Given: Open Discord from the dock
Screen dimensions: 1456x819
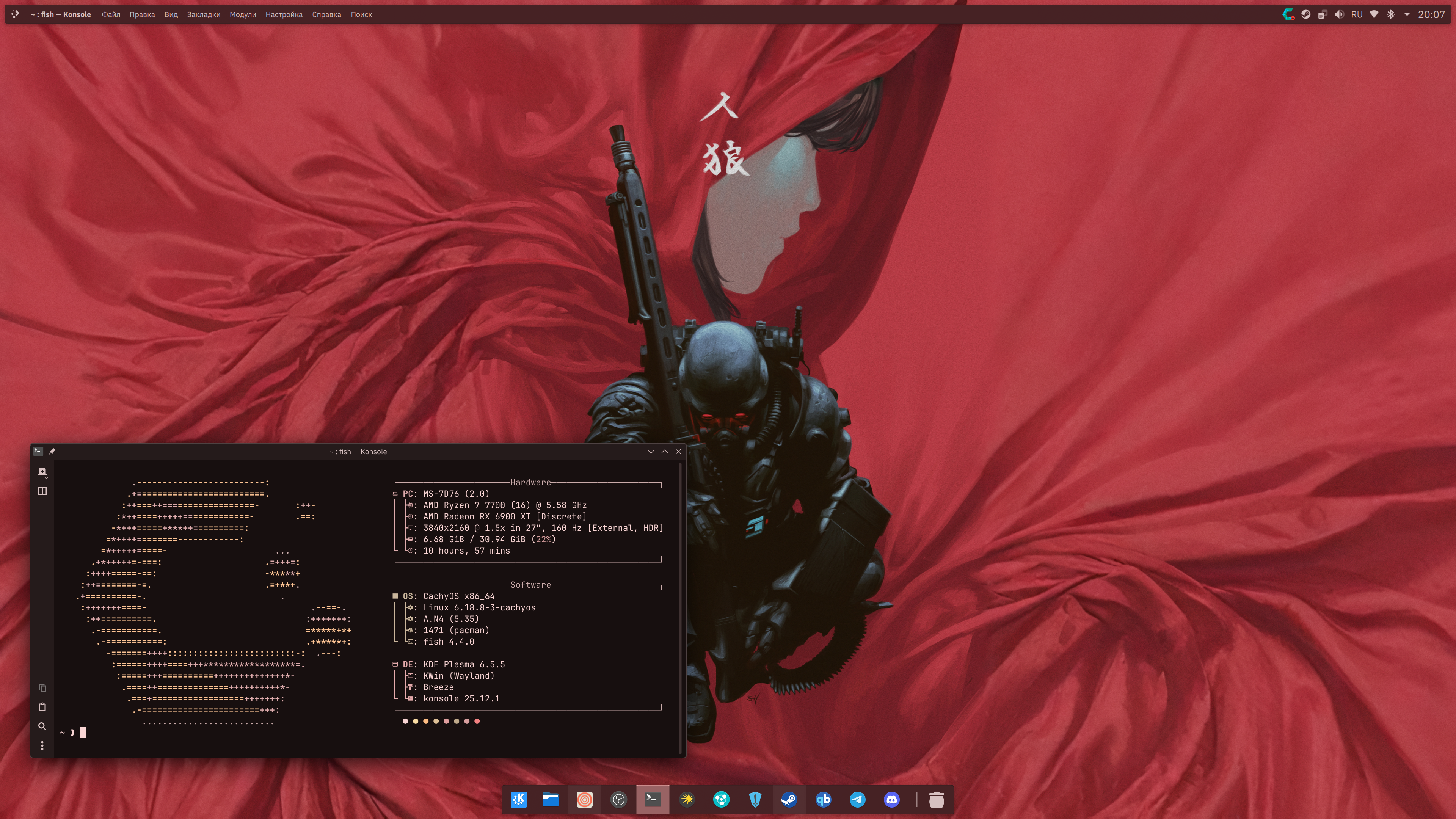Looking at the screenshot, I should [891, 799].
